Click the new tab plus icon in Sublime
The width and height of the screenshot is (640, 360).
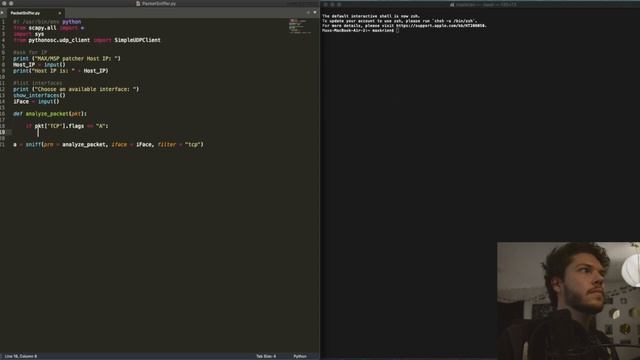308,13
